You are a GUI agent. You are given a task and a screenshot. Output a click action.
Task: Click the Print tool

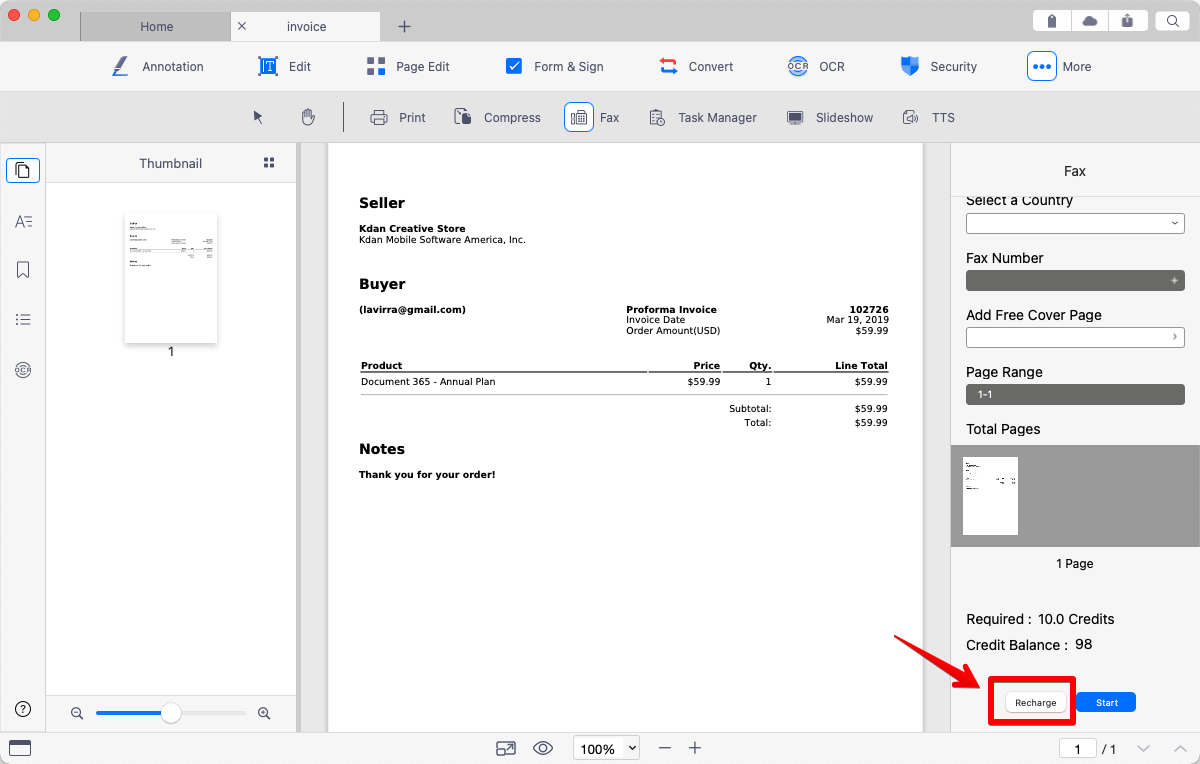click(x=398, y=117)
